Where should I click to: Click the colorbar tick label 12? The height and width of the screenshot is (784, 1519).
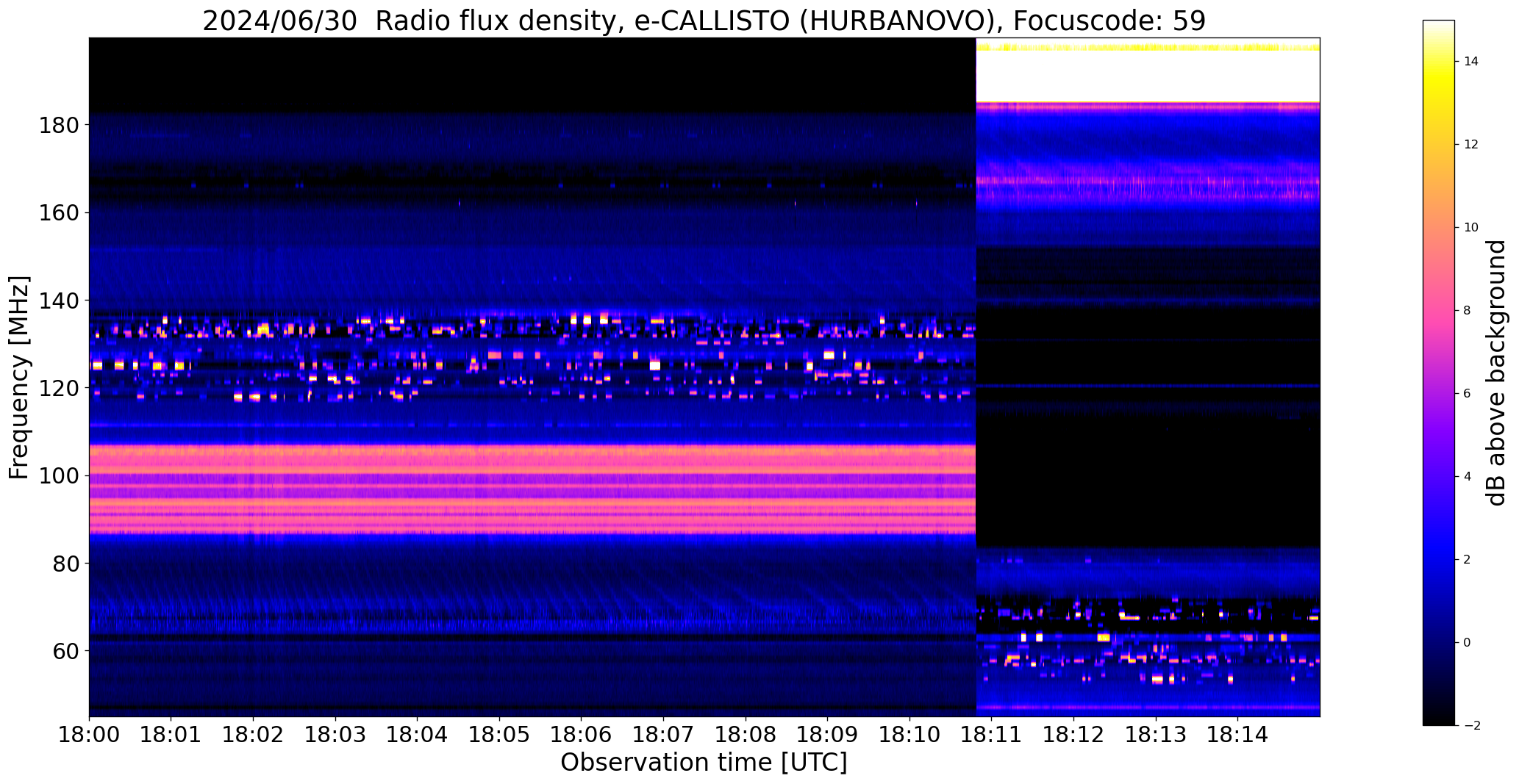pyautogui.click(x=1471, y=145)
